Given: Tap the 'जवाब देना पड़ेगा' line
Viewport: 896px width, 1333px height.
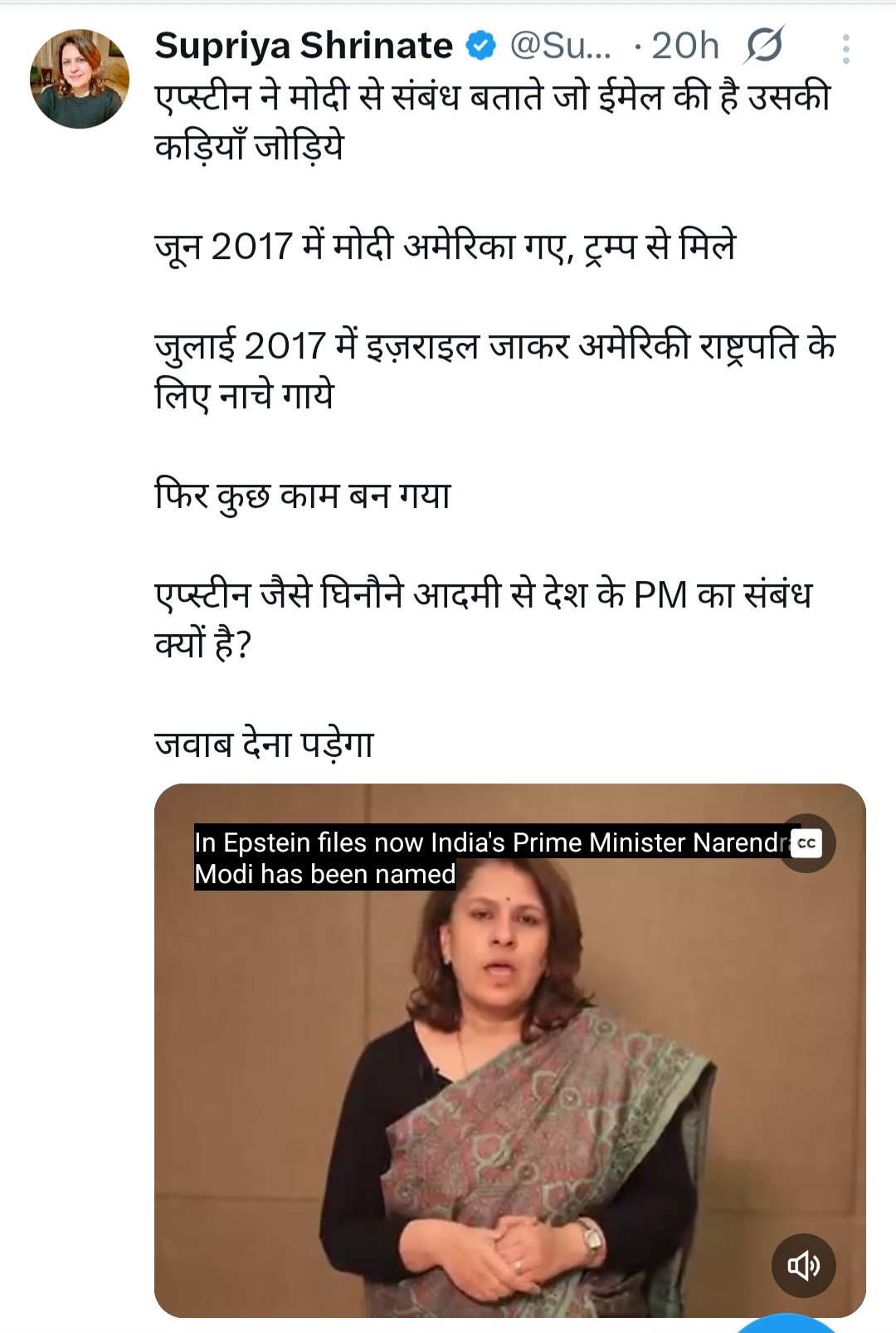Looking at the screenshot, I should 265,744.
